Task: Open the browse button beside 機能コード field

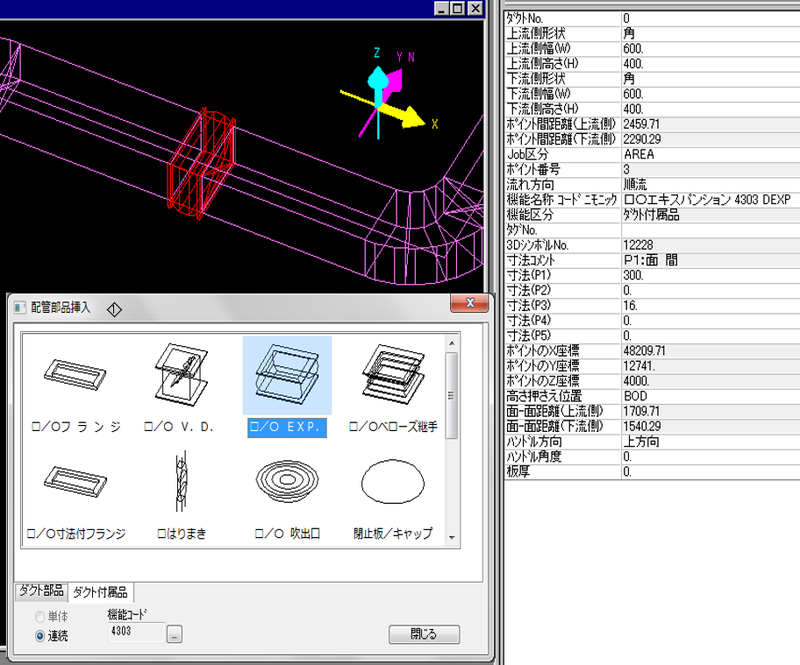Action: pyautogui.click(x=174, y=634)
